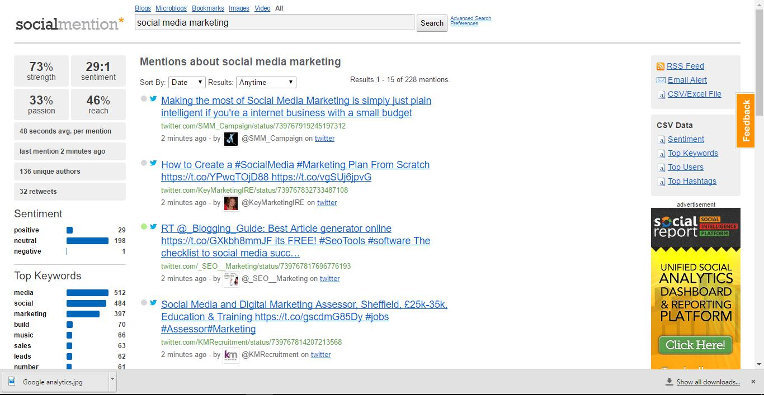
Task: Click the Search button
Action: pyautogui.click(x=432, y=23)
